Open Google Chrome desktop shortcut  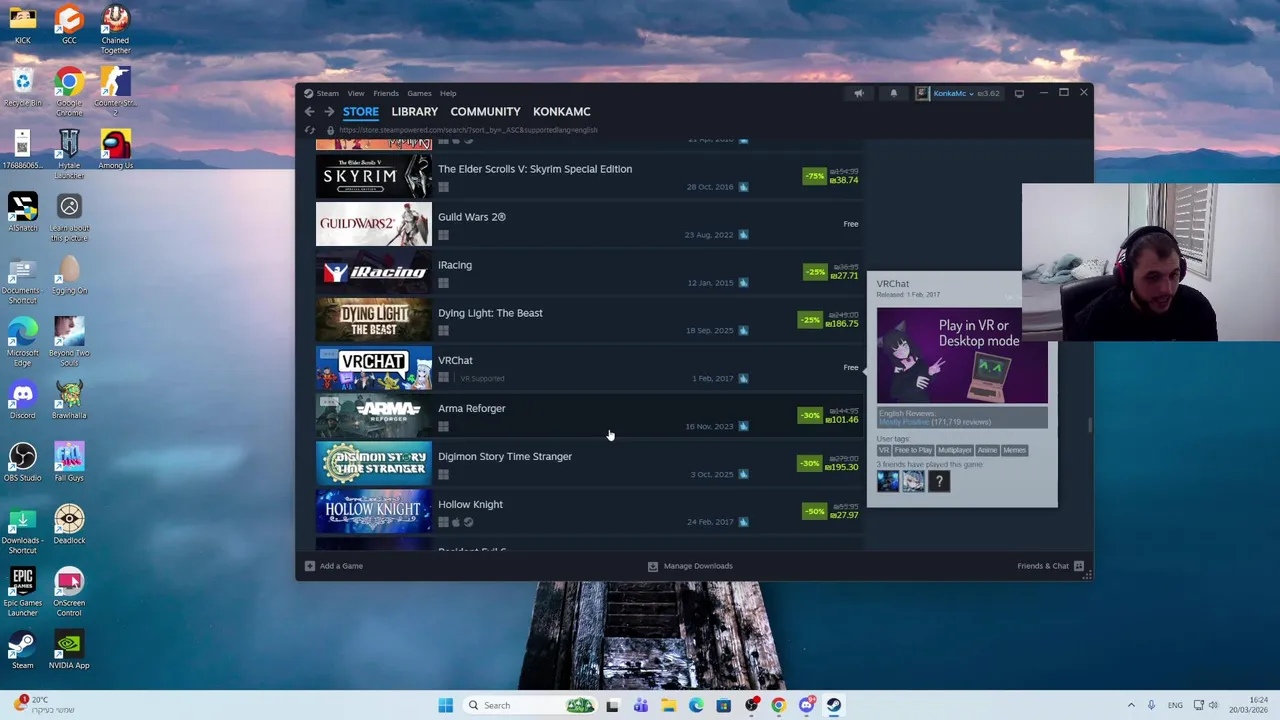point(69,93)
